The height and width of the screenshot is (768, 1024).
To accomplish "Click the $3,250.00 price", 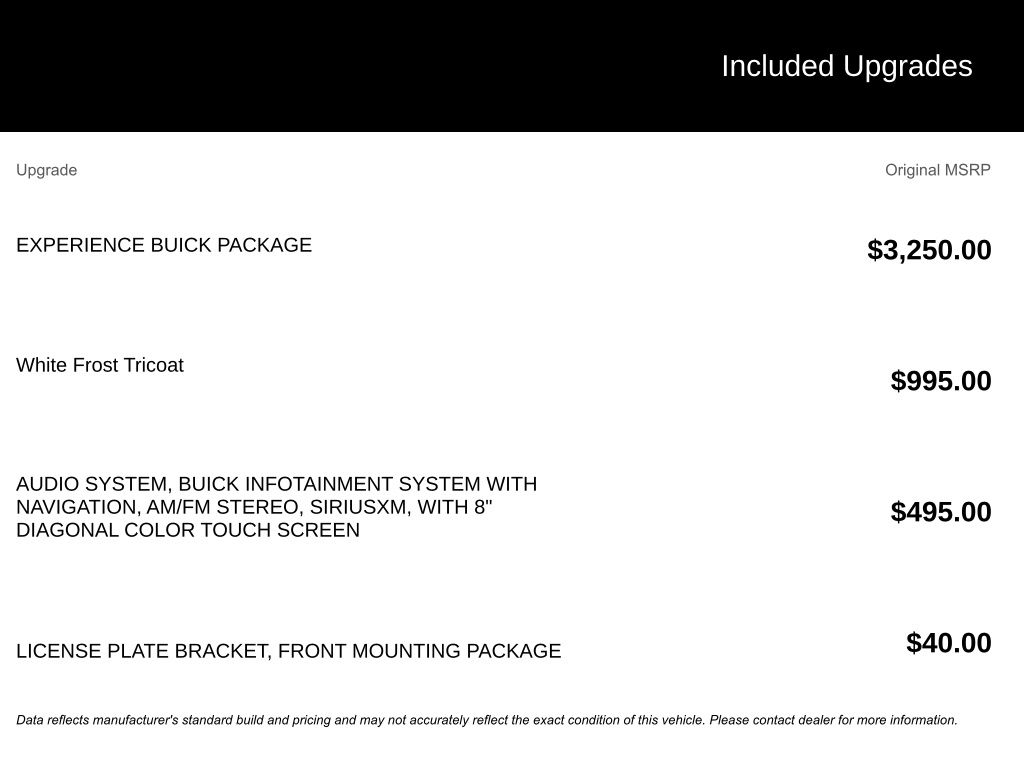I will click(929, 250).
